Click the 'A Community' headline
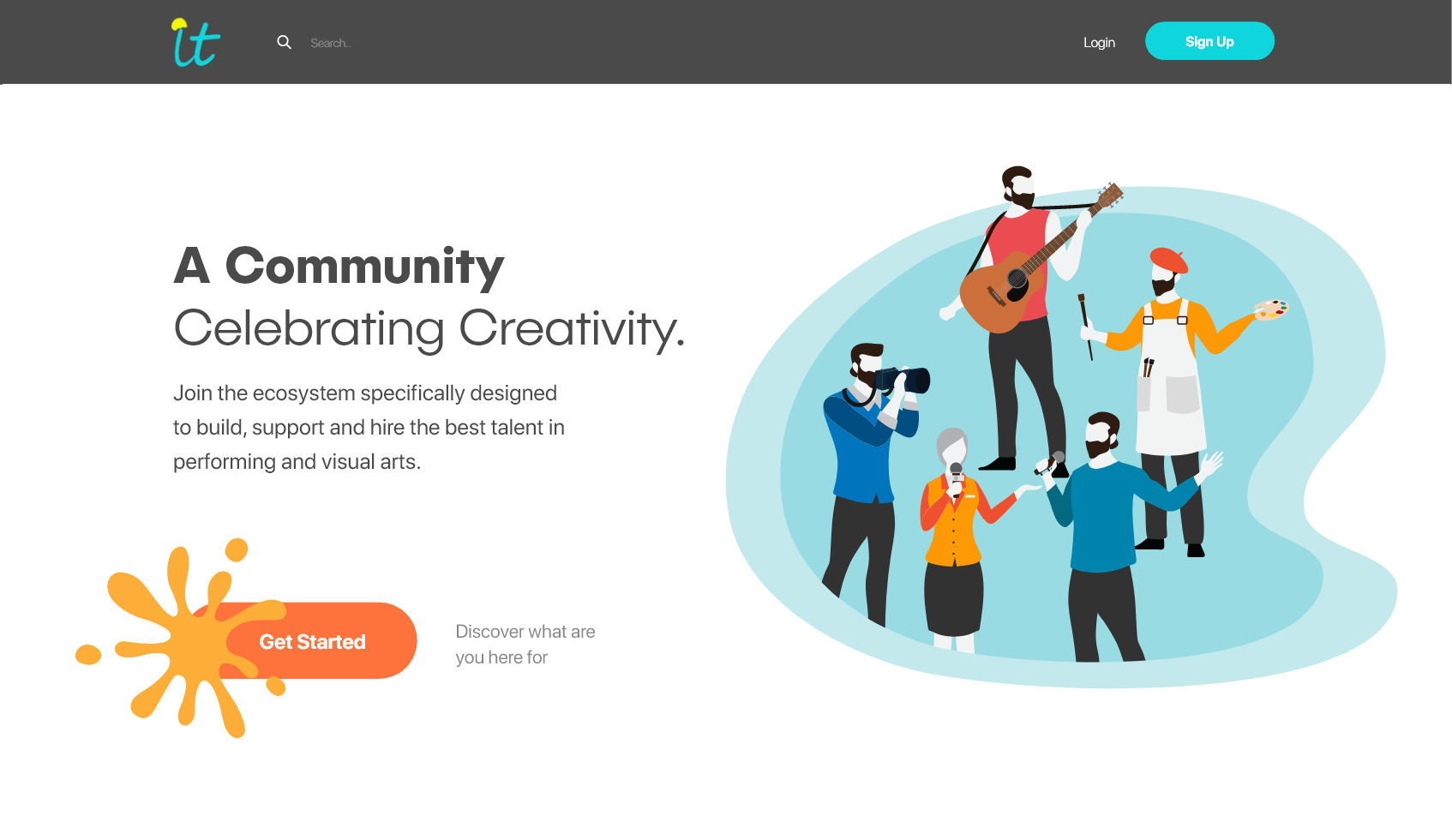Viewport: 1452px width, 840px height. (x=339, y=266)
